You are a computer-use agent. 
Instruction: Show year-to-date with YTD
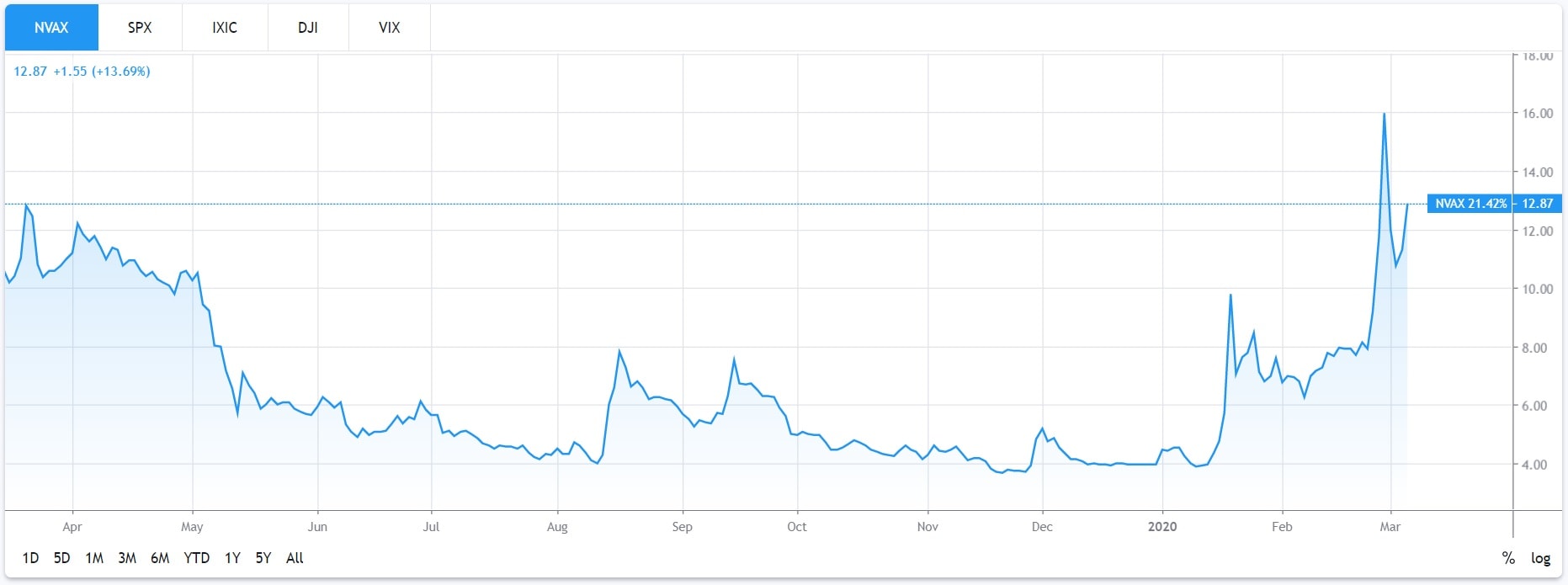[x=196, y=558]
